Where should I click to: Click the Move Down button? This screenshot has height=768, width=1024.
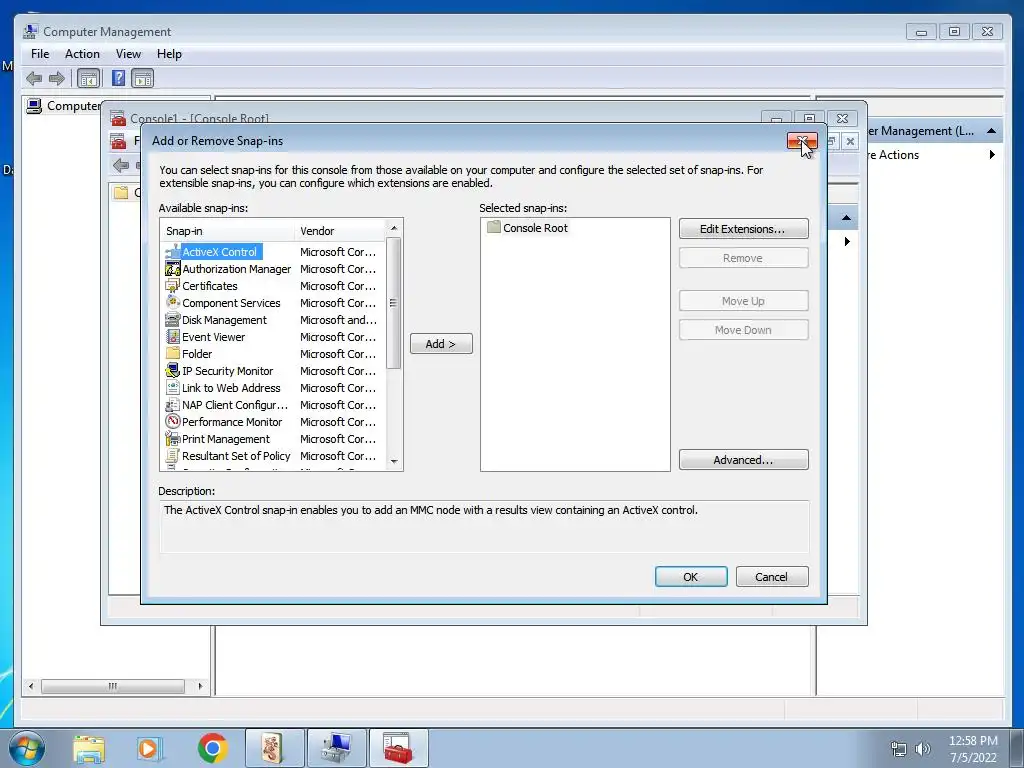click(743, 330)
